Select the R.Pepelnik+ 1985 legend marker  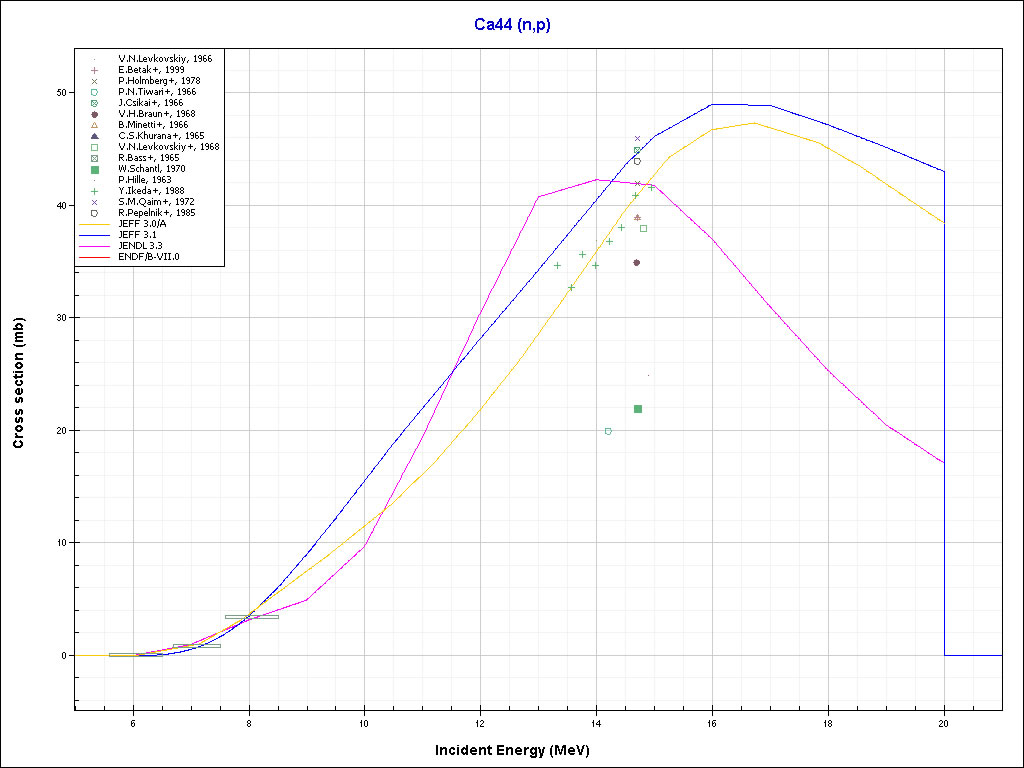coord(93,213)
